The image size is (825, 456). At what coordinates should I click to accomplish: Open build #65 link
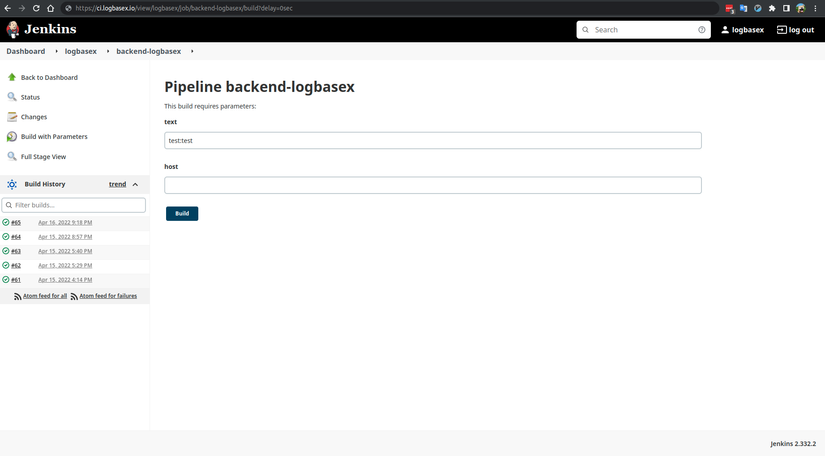tap(16, 222)
